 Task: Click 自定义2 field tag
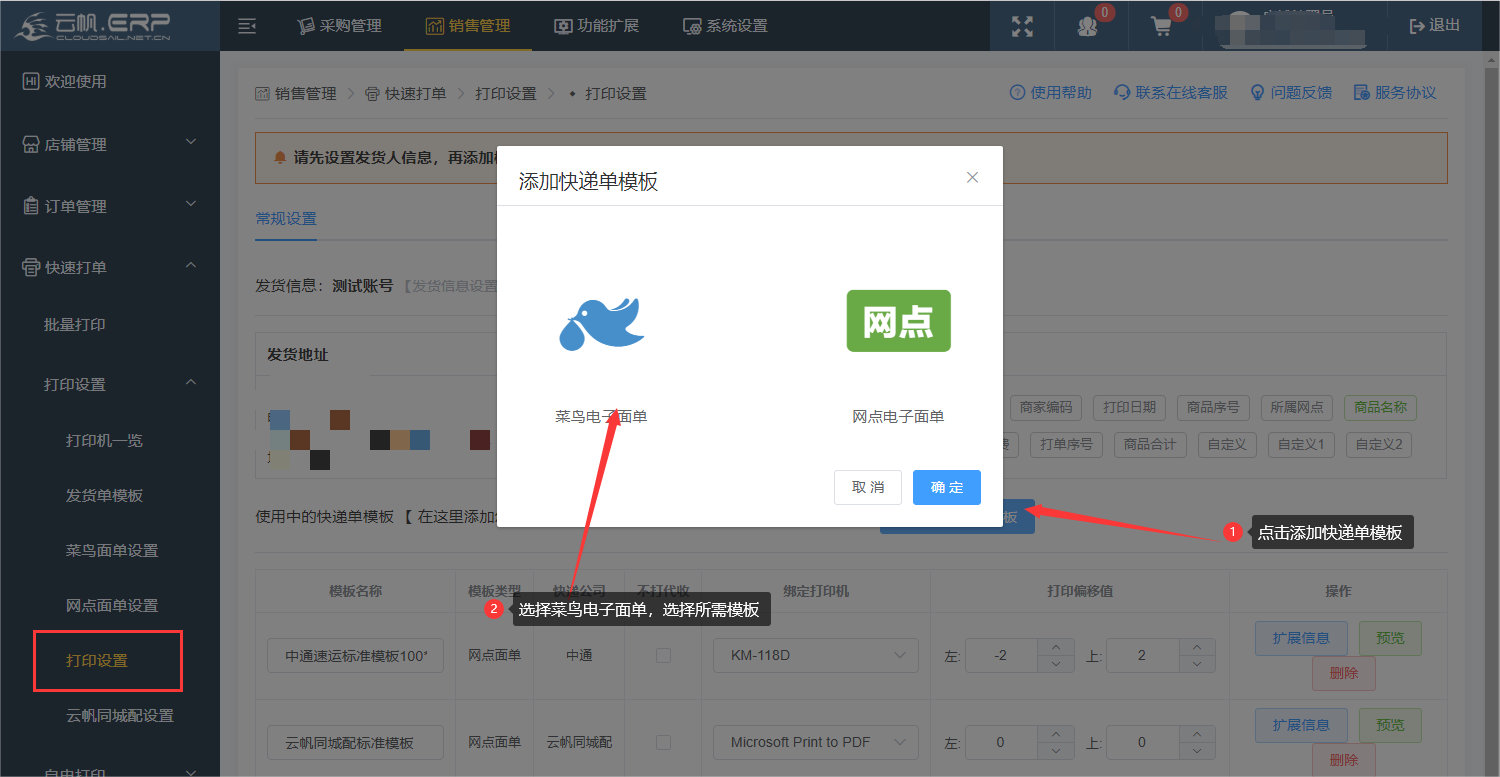point(1379,445)
